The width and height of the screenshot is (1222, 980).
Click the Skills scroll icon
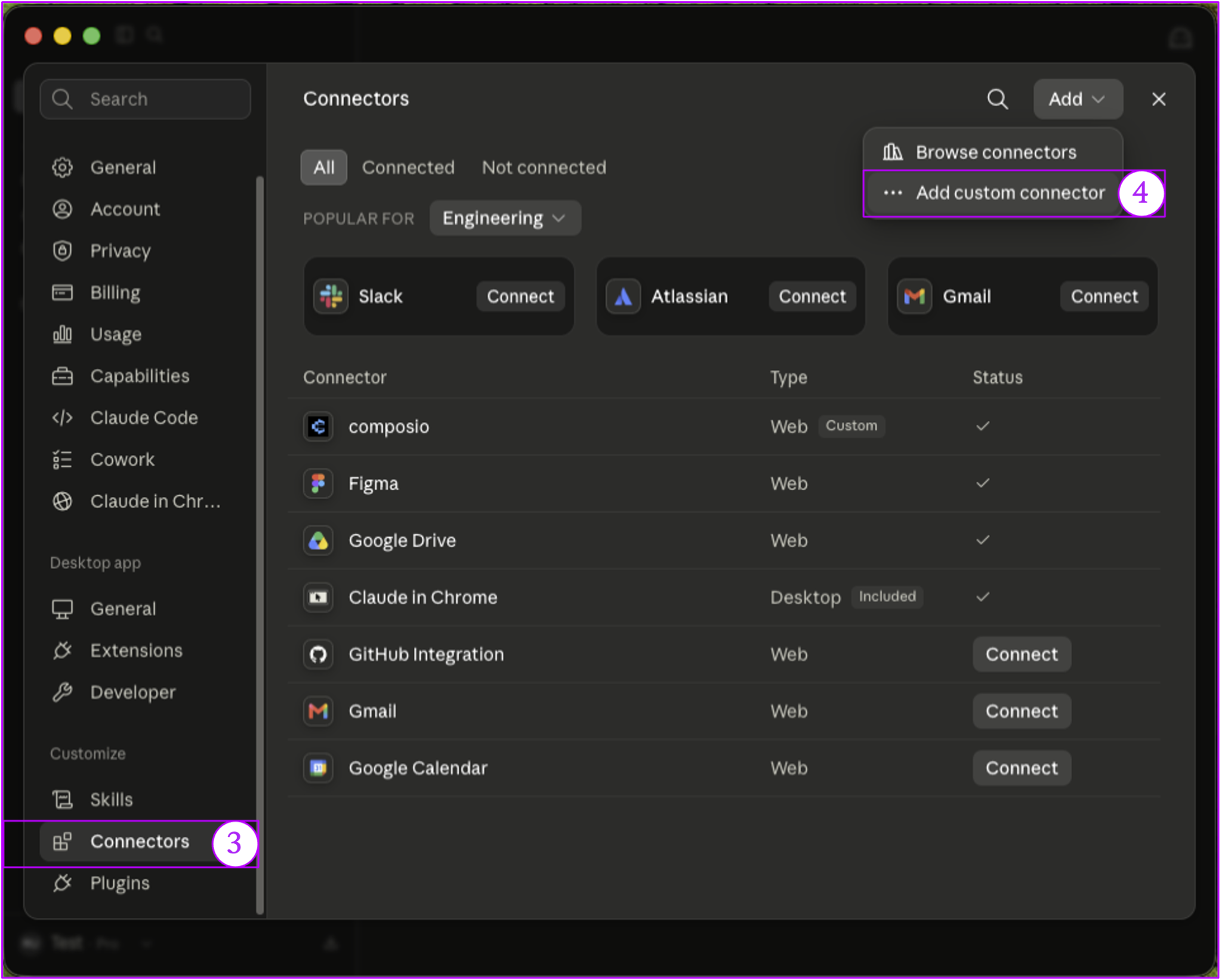point(63,799)
